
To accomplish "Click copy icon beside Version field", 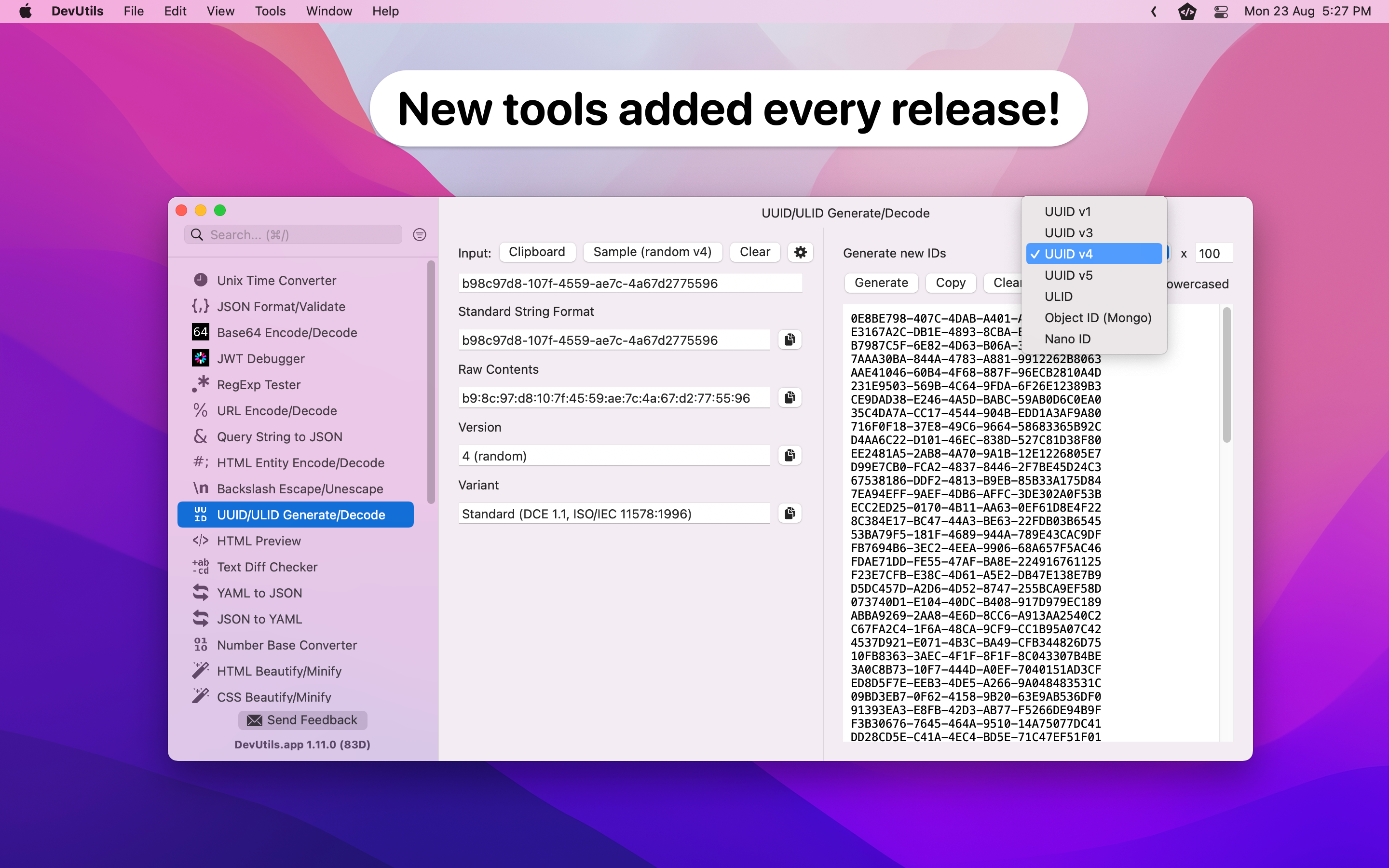I will coord(790,456).
